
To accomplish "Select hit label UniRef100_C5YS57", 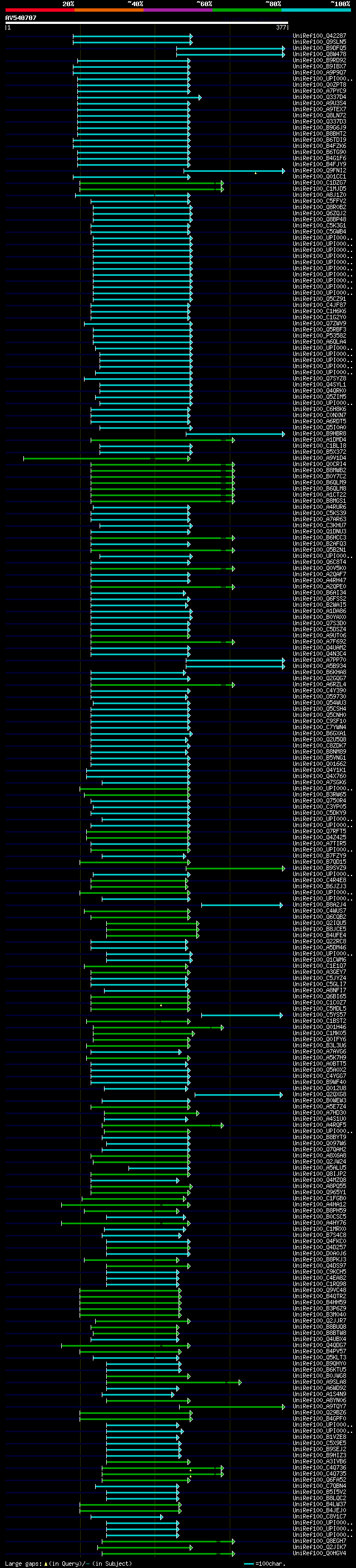I will coord(319,1015).
